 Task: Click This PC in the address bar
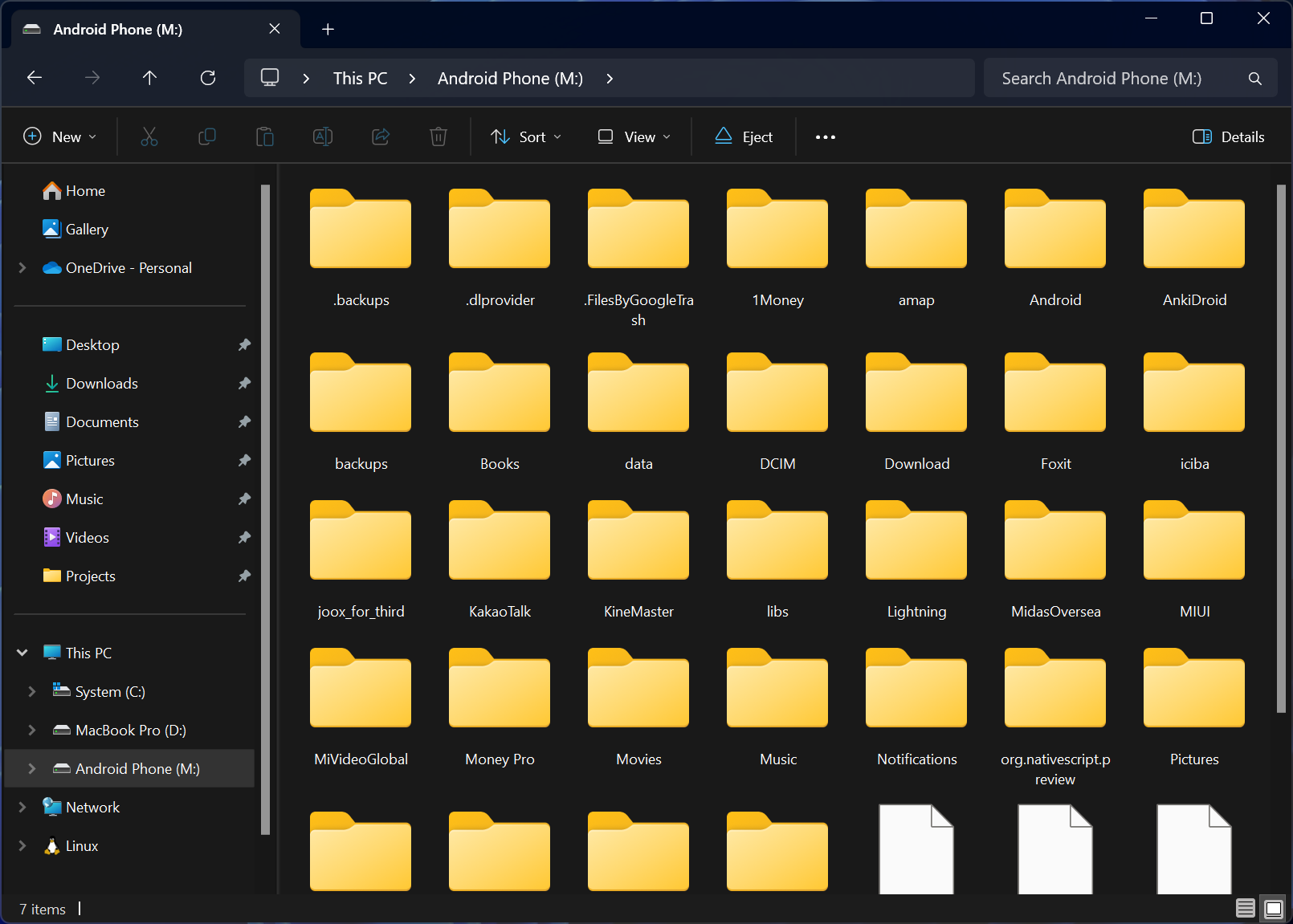360,79
